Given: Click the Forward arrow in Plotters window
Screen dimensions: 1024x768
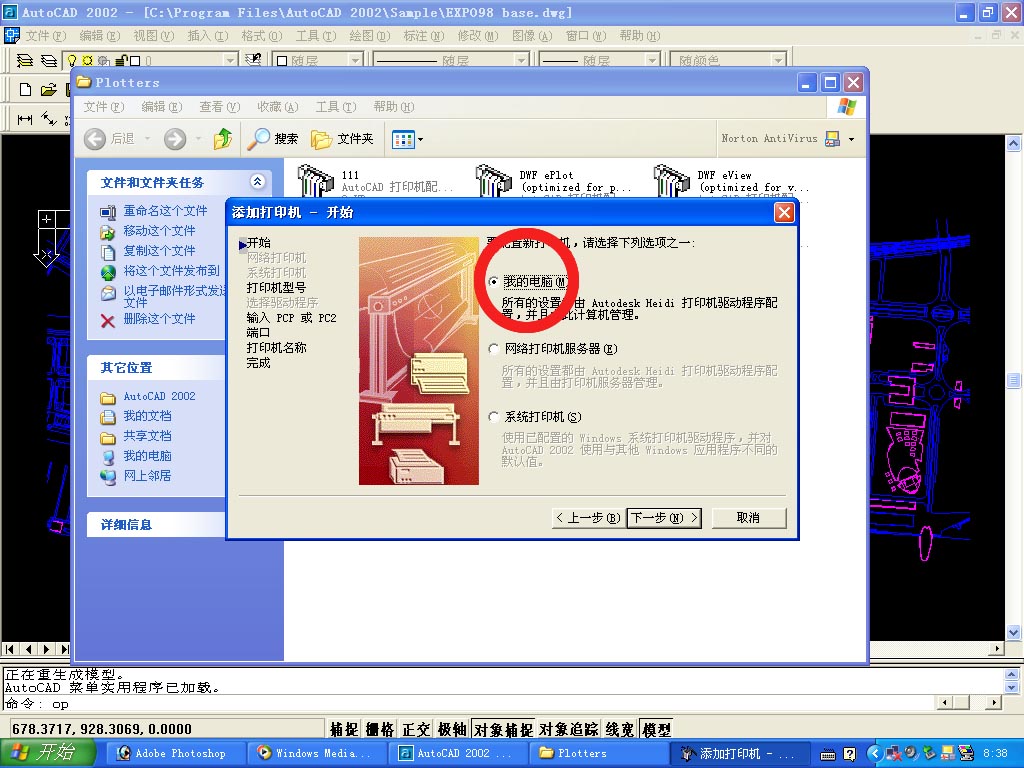Looking at the screenshot, I should tap(175, 138).
